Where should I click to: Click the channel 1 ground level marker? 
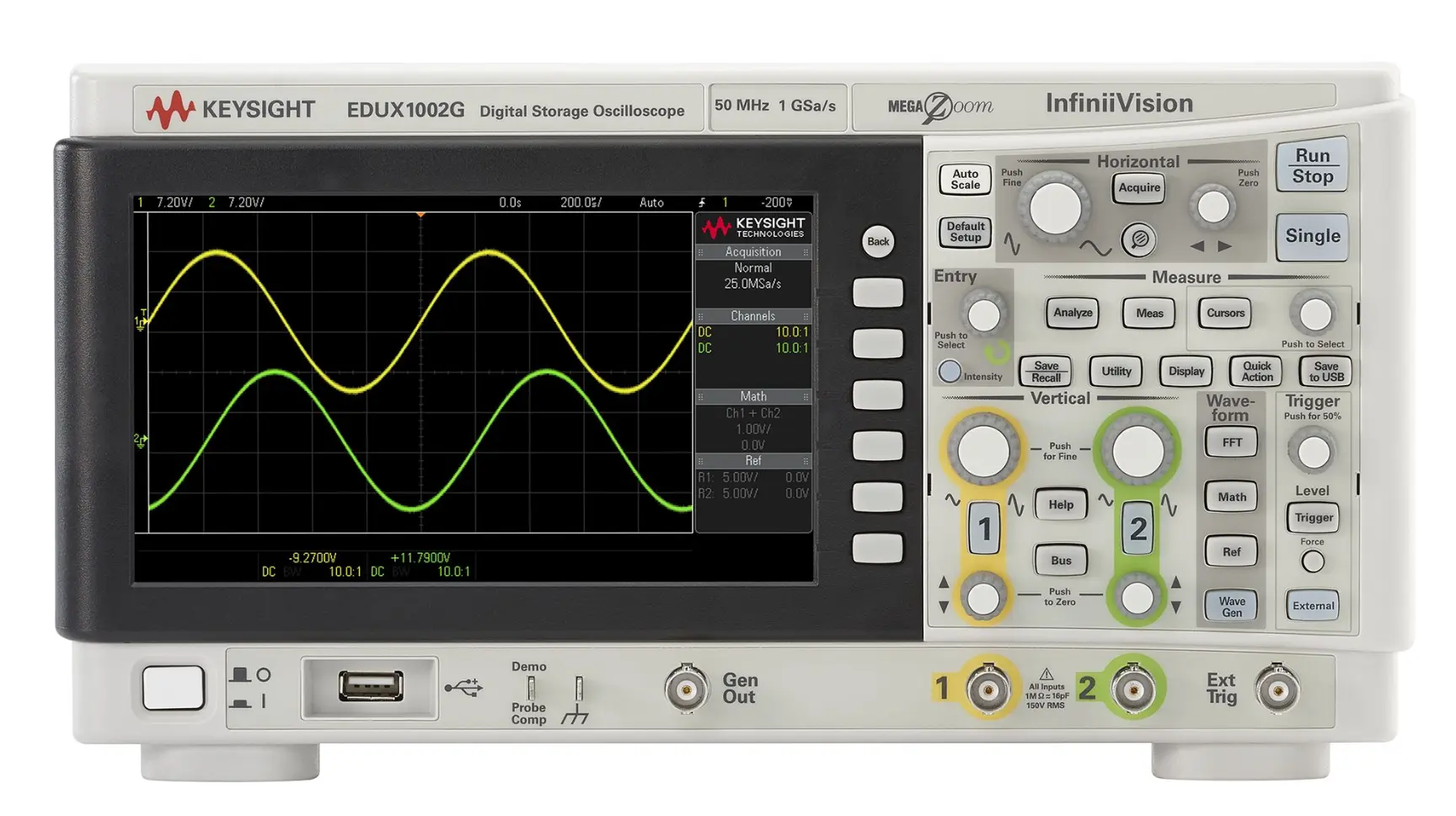pyautogui.click(x=141, y=320)
